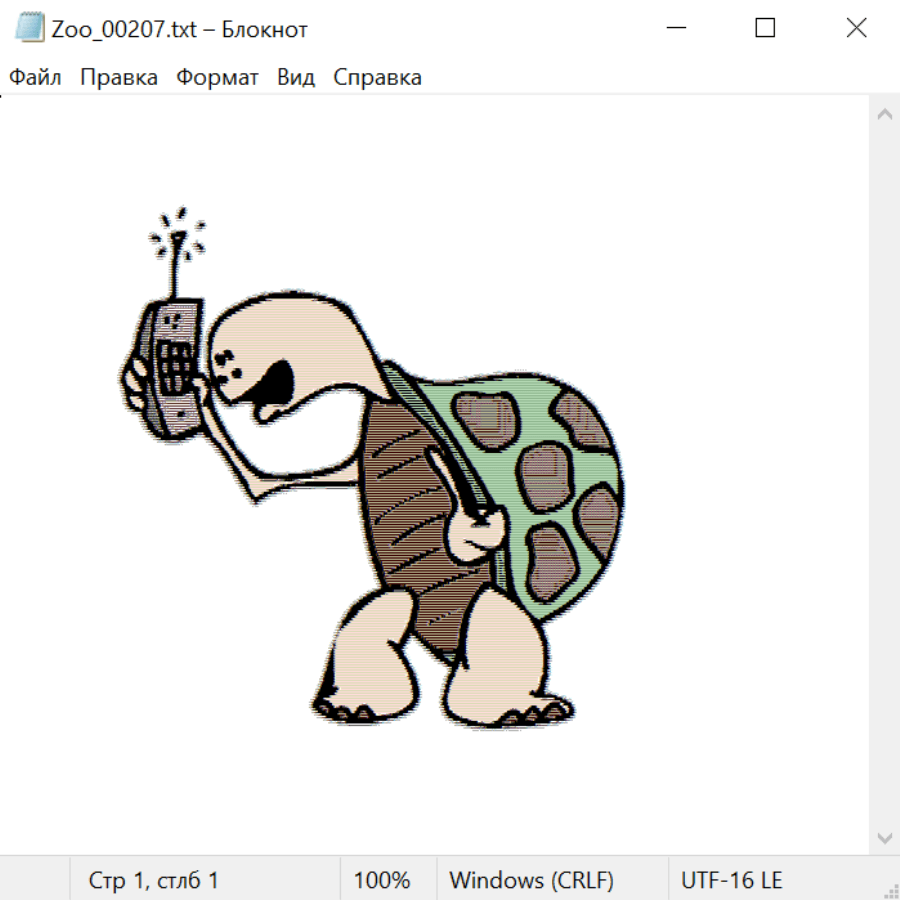This screenshot has height=900, width=900.
Task: Open the Файл menu
Action: [35, 78]
